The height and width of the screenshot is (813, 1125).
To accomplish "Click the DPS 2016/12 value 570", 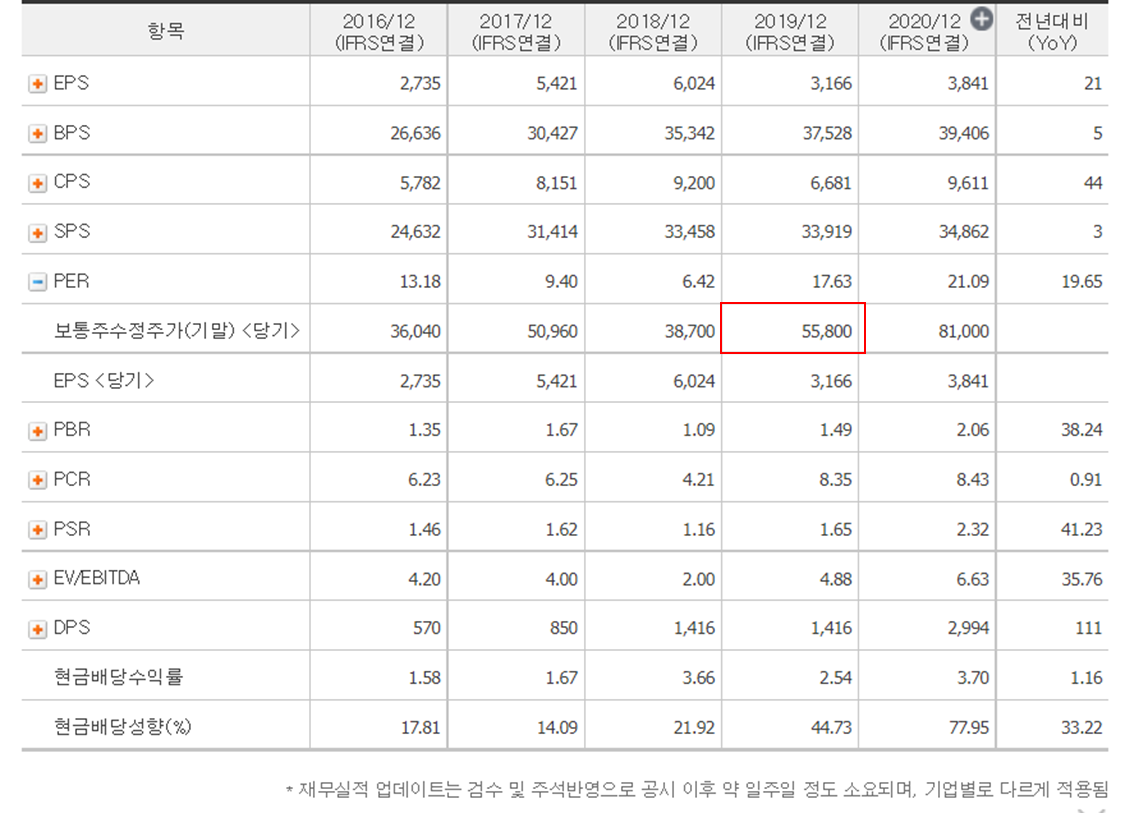I will 426,629.
